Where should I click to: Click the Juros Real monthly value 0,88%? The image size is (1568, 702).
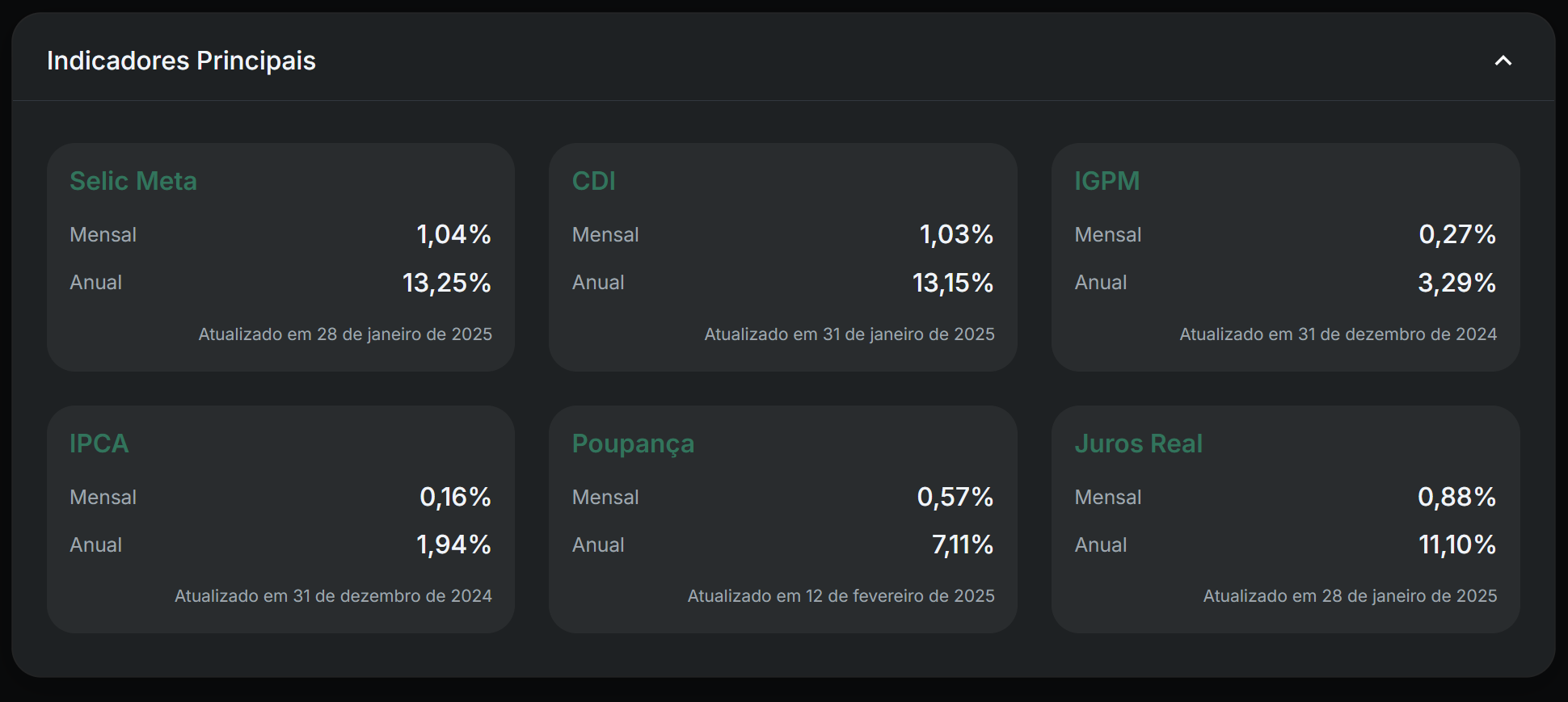tap(1458, 497)
